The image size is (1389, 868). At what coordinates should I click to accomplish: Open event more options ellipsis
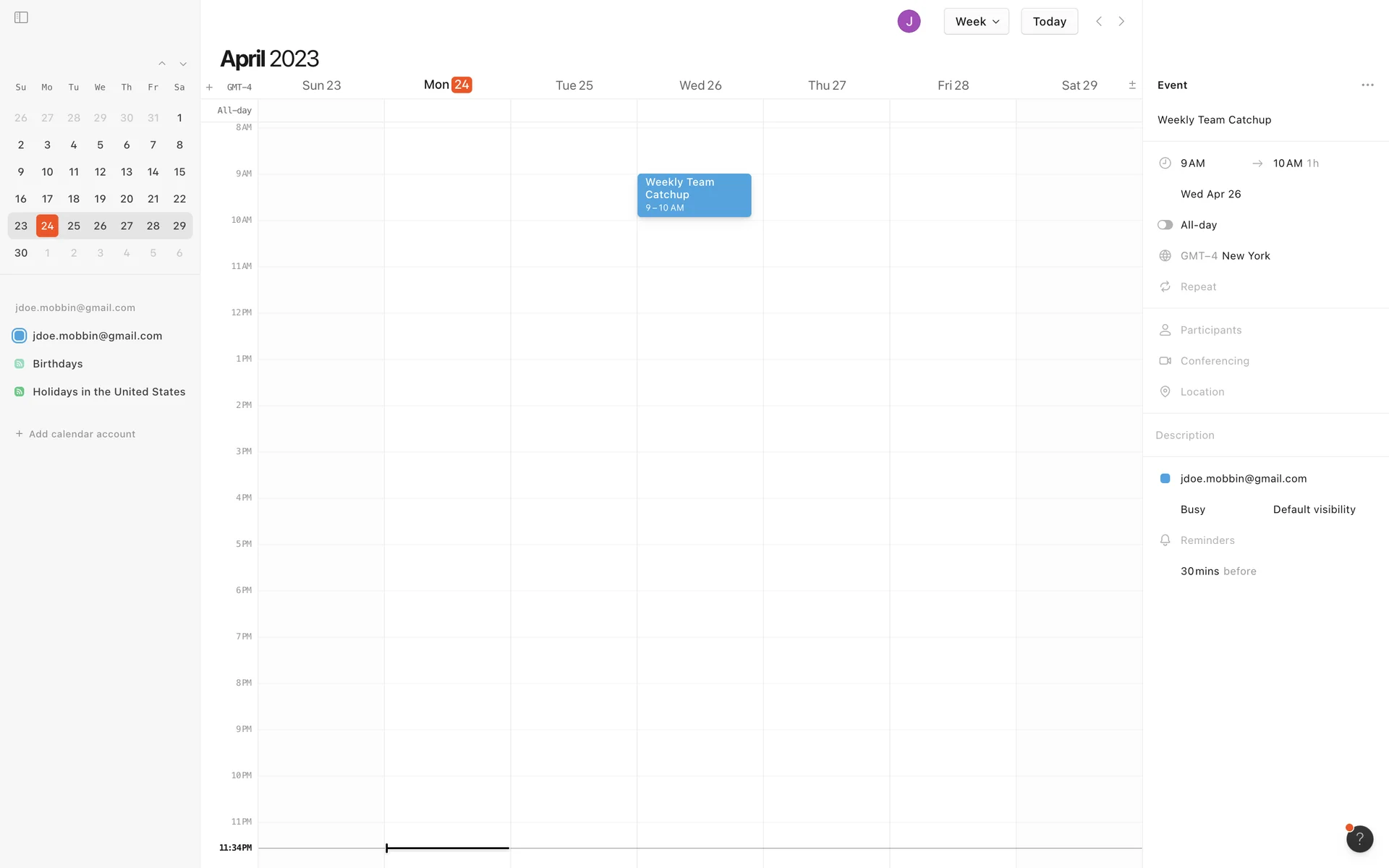coord(1367,85)
